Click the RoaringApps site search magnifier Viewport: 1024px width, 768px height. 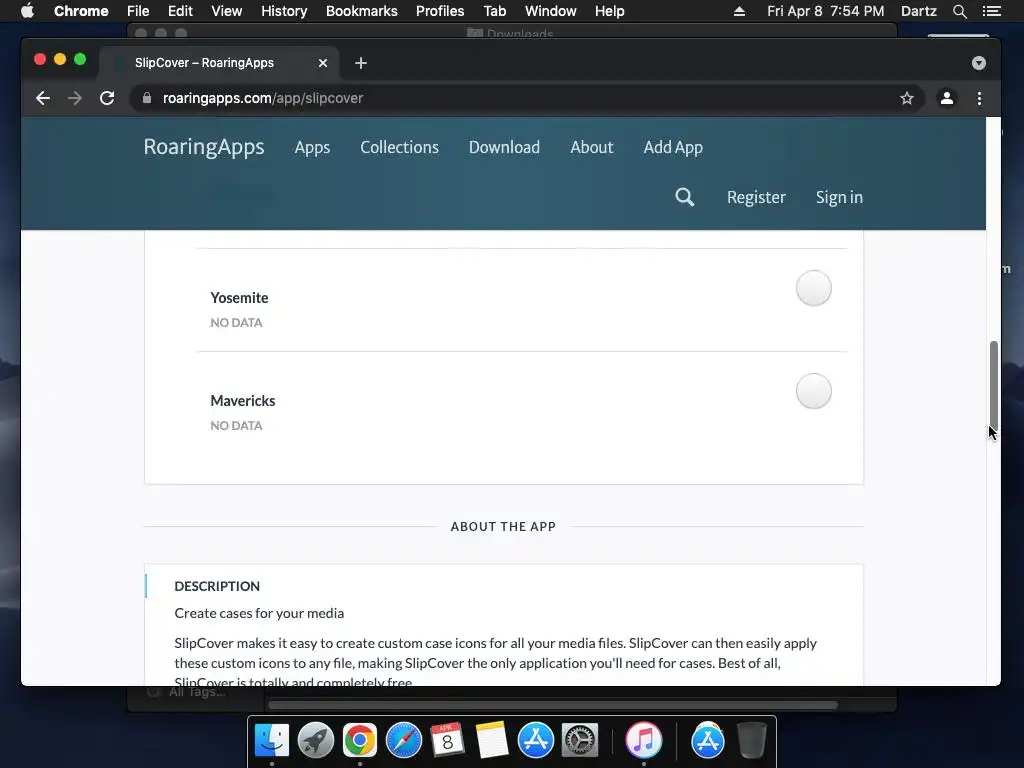[x=684, y=197]
